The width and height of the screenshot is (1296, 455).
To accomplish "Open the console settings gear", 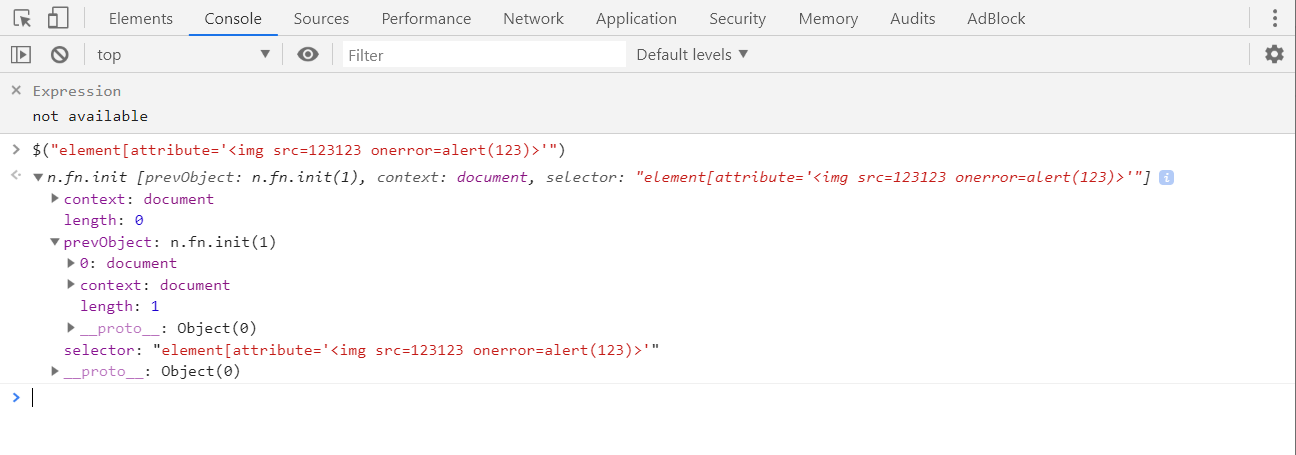I will tap(1274, 55).
